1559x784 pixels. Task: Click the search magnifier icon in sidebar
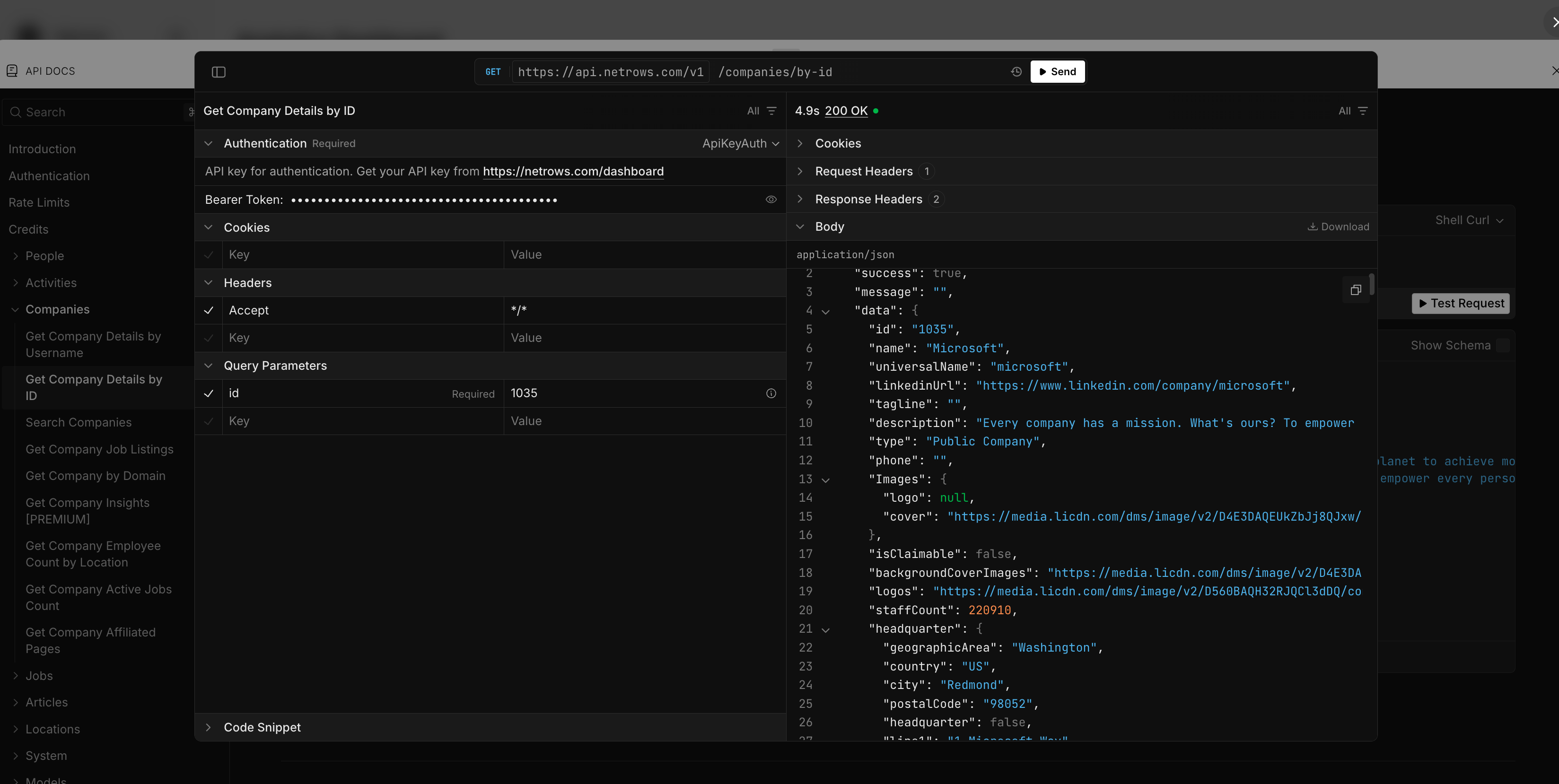pyautogui.click(x=16, y=112)
